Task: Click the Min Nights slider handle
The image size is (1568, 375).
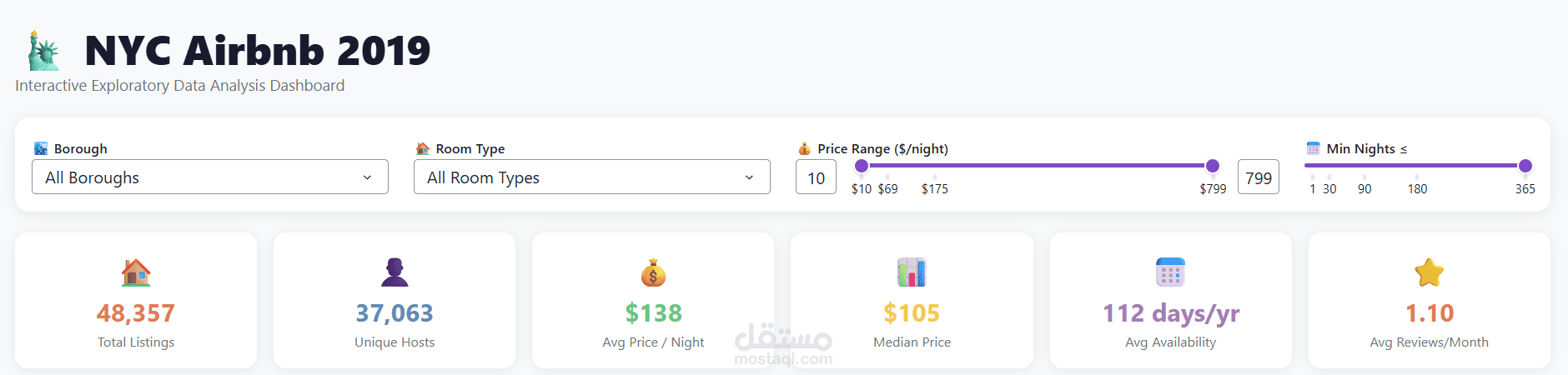Action: (1525, 166)
